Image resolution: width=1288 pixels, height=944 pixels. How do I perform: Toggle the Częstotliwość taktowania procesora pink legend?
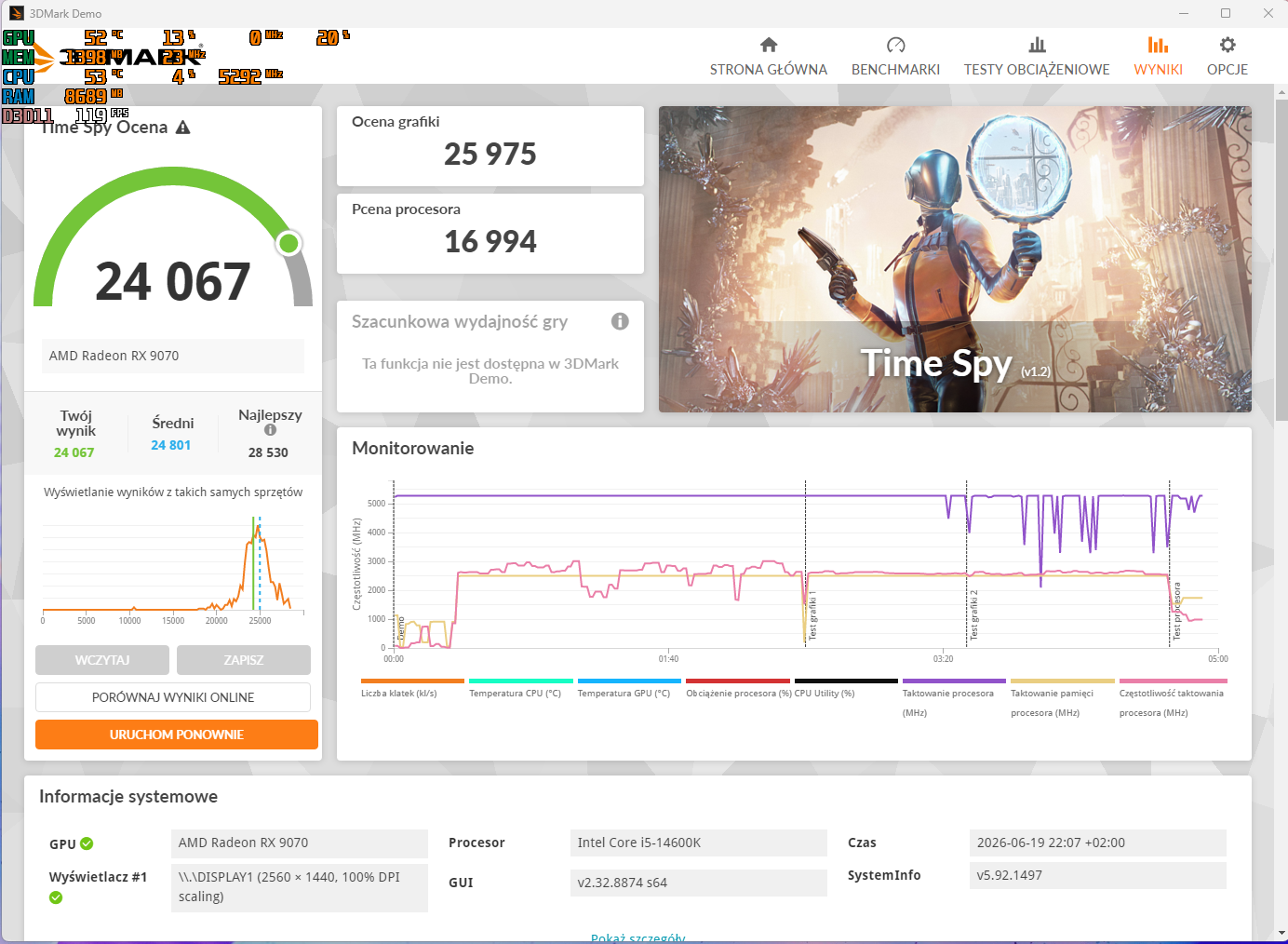pyautogui.click(x=1174, y=681)
